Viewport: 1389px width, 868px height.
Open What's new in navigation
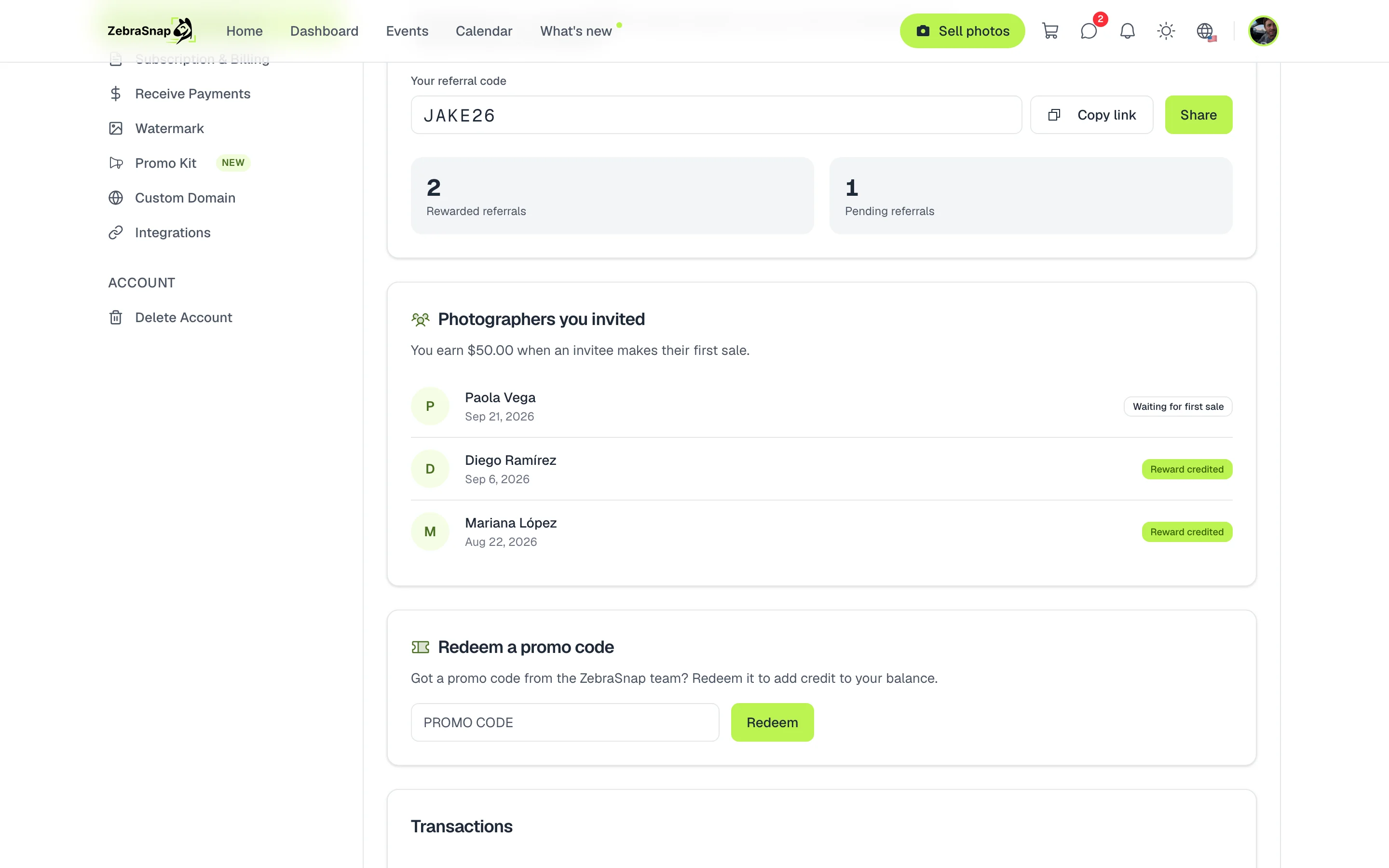pos(576,31)
